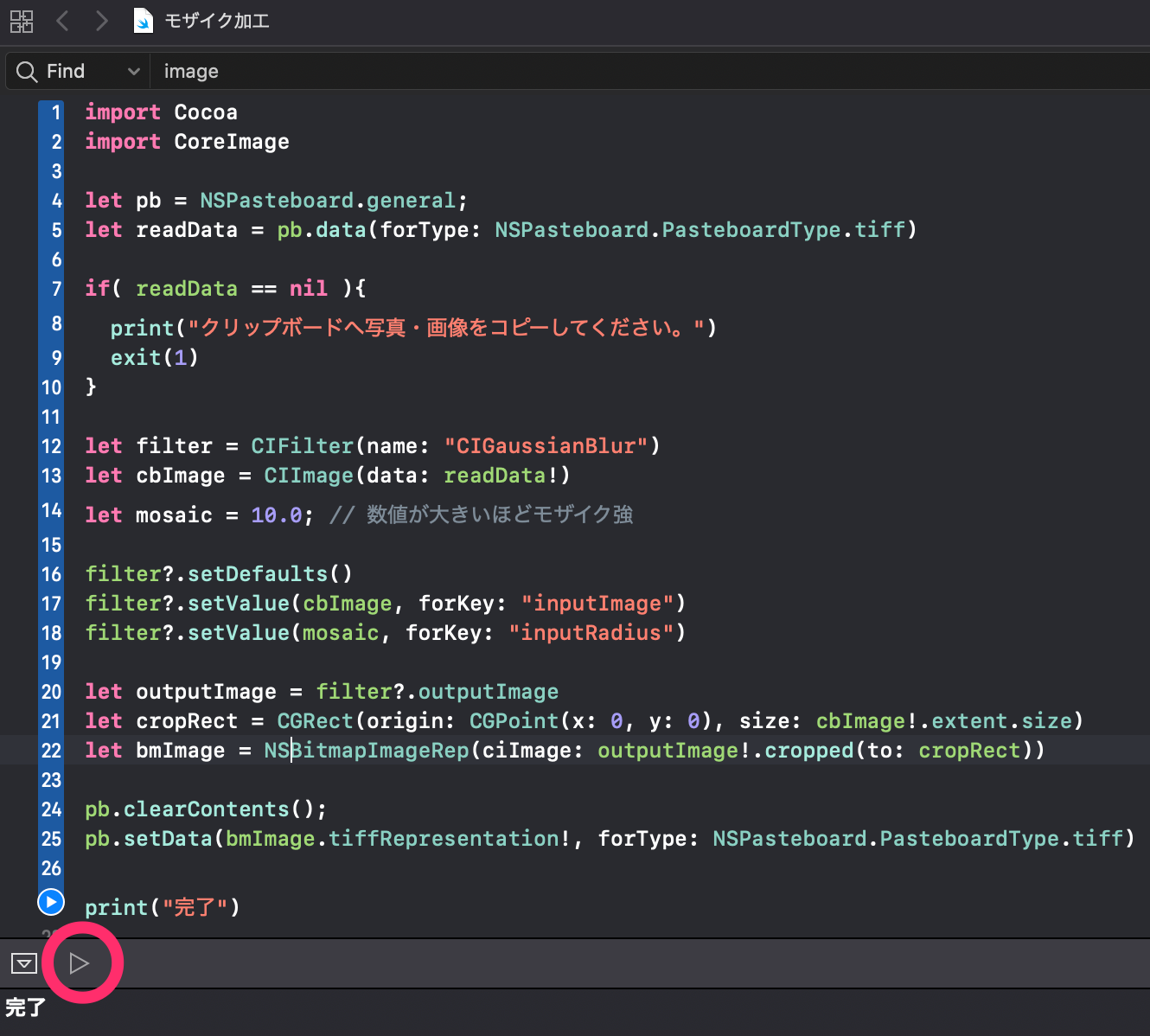The image size is (1150, 1036).
Task: Click cropped(to: on line 22
Action: (x=834, y=751)
